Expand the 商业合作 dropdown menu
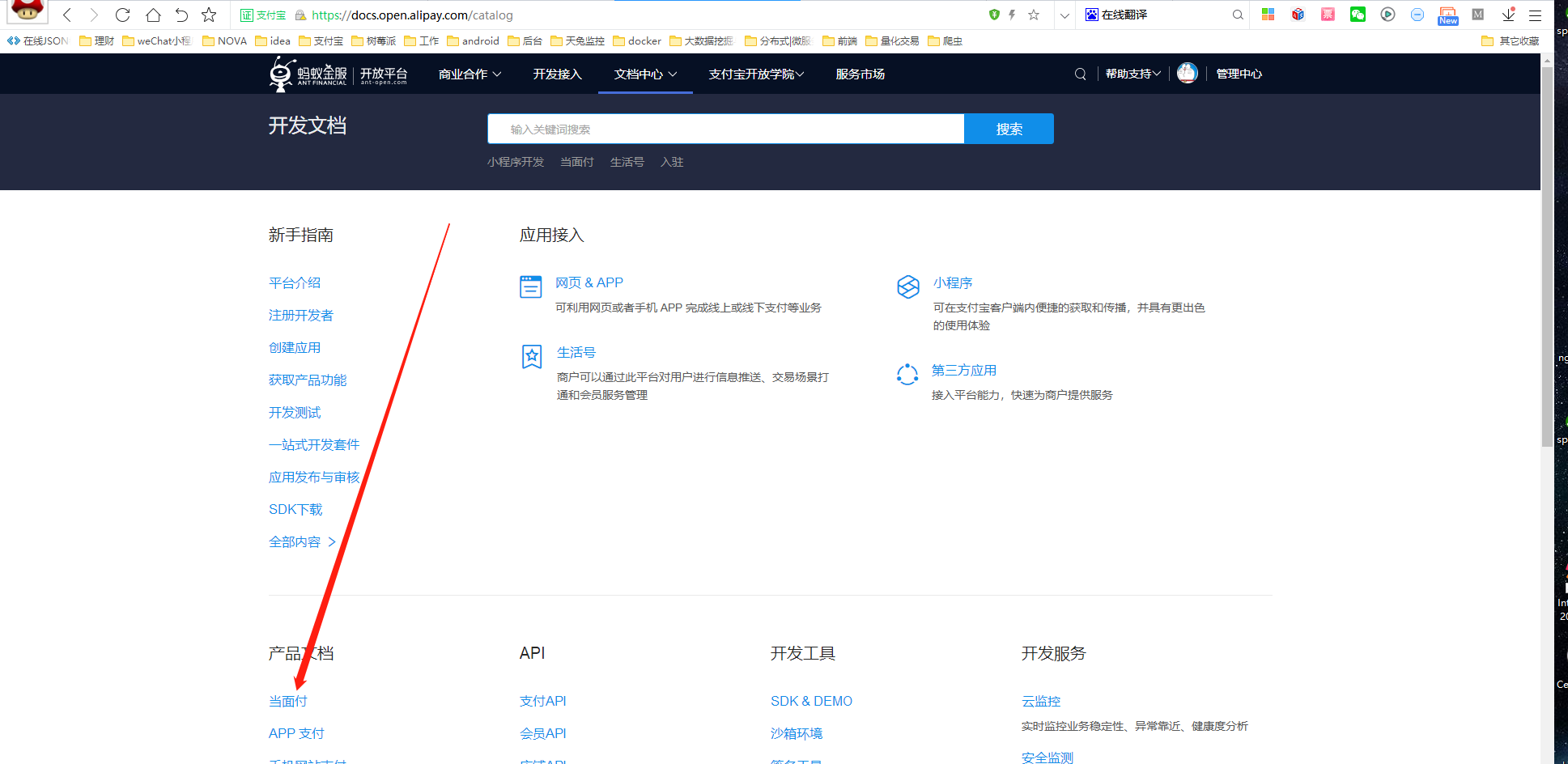The image size is (1568, 764). point(470,74)
